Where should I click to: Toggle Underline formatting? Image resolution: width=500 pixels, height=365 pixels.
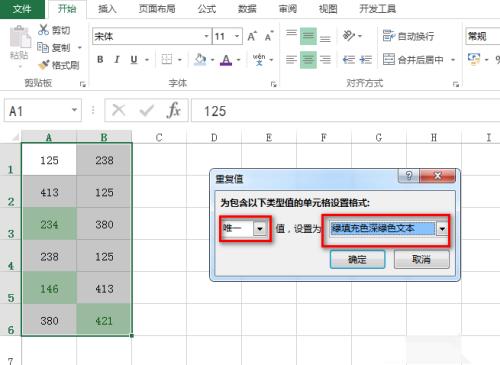pyautogui.click(x=134, y=60)
